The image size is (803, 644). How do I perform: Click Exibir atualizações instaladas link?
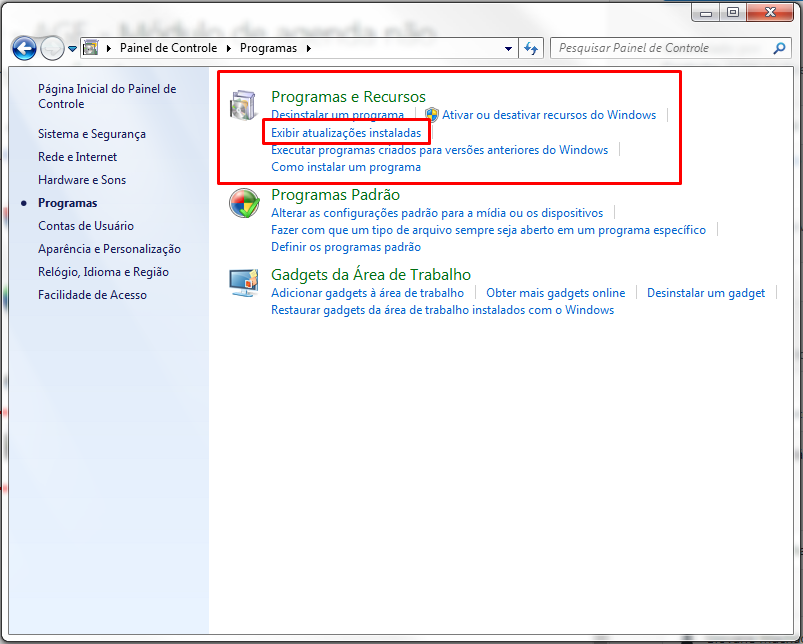[346, 133]
